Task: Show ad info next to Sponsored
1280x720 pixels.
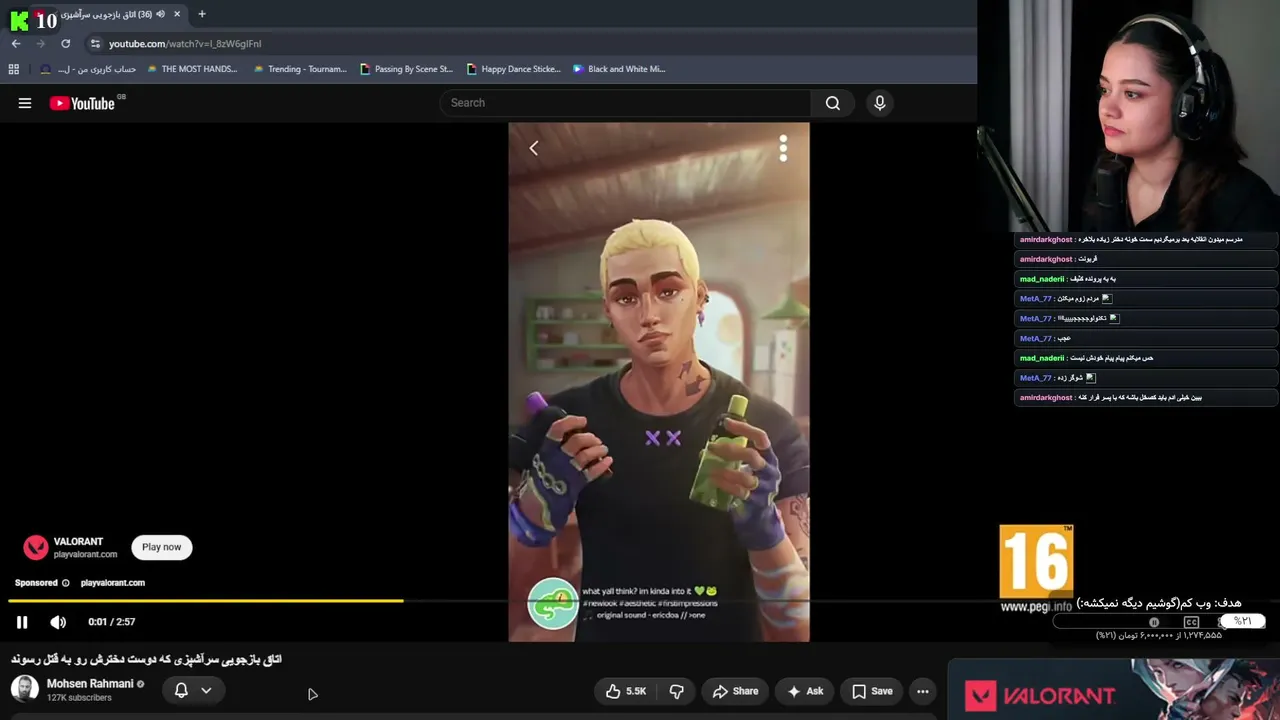Action: point(66,583)
